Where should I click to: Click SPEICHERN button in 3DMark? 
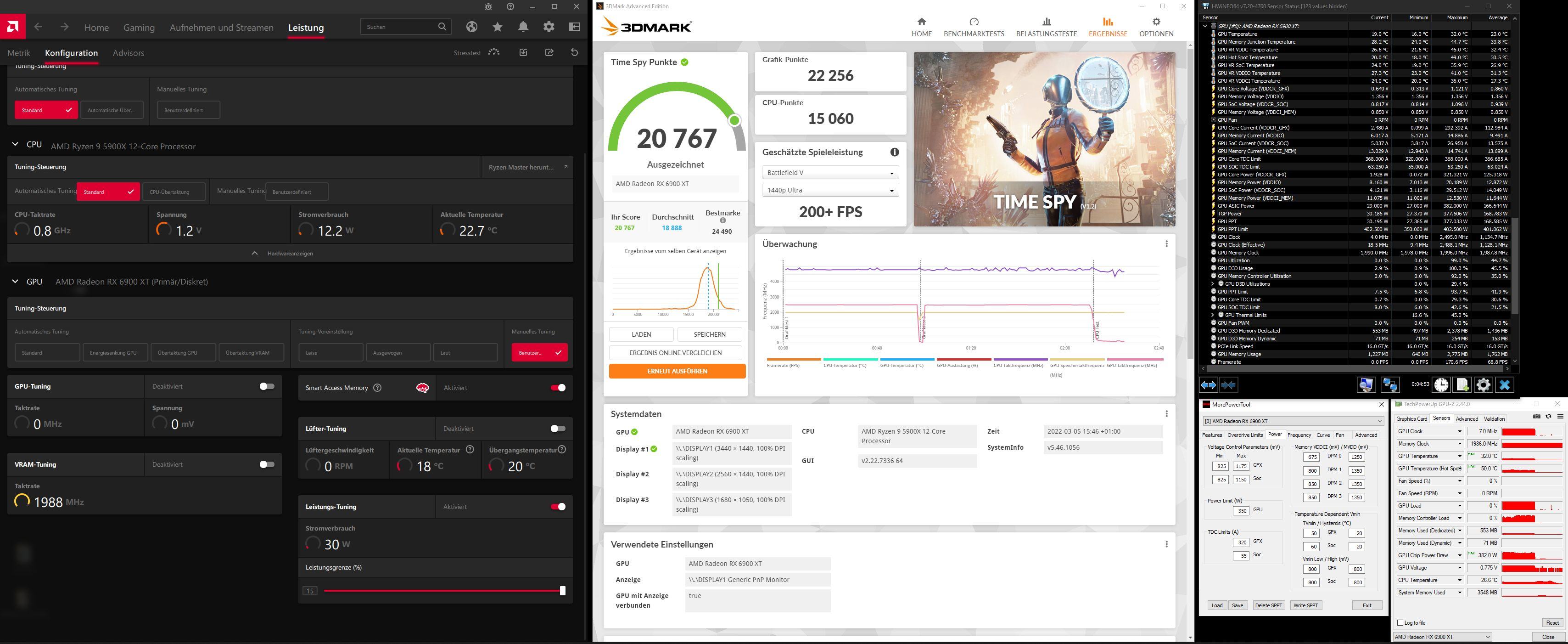(x=709, y=334)
